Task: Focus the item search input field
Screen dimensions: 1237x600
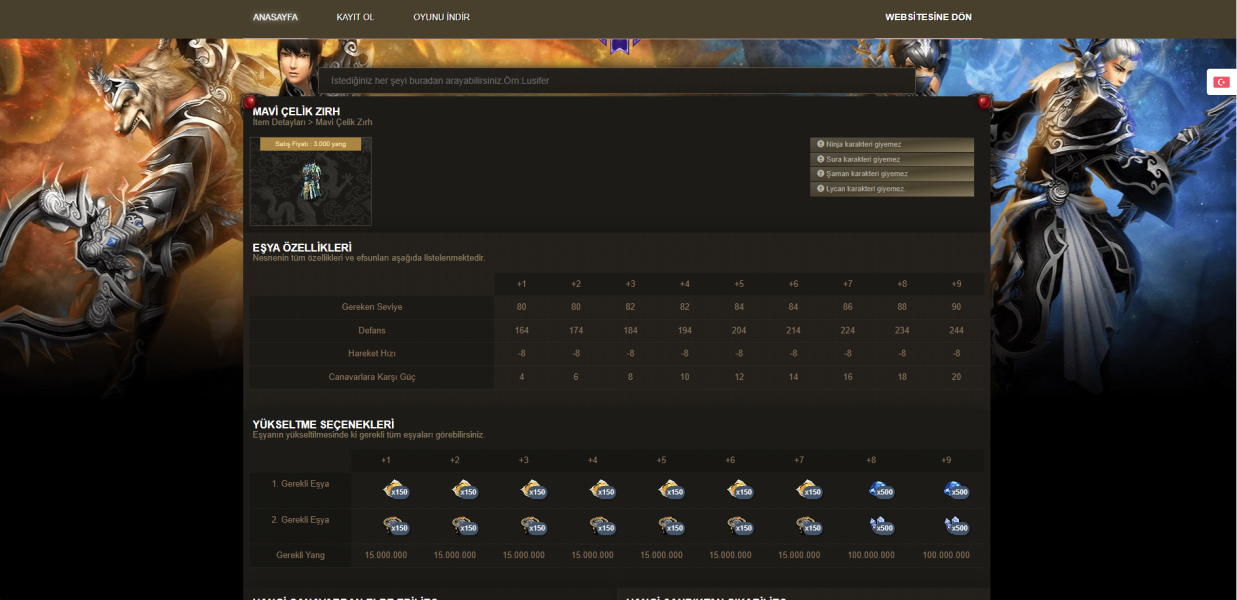Action: click(616, 80)
